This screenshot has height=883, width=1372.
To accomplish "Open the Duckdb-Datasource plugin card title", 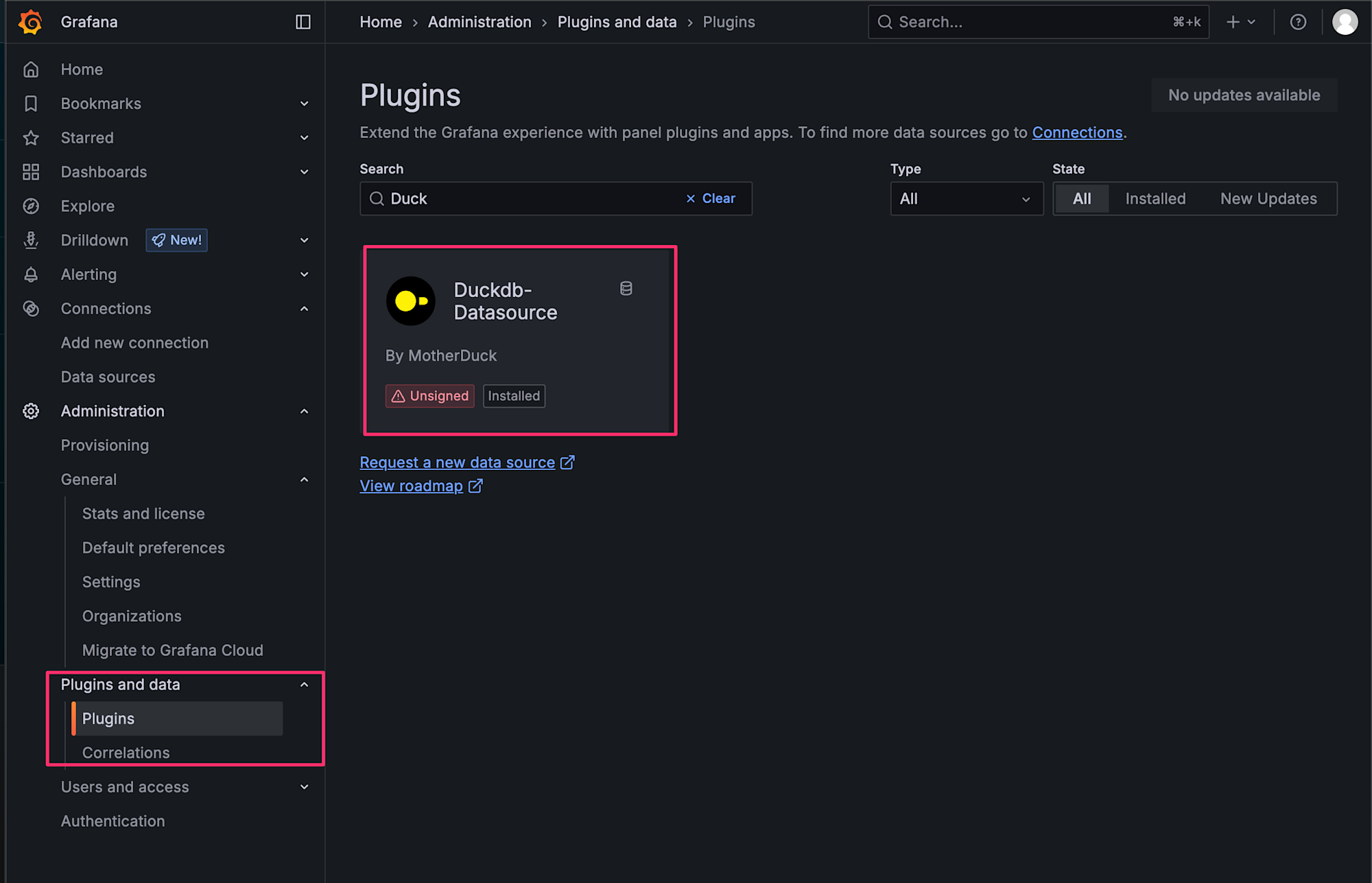I will (x=506, y=301).
